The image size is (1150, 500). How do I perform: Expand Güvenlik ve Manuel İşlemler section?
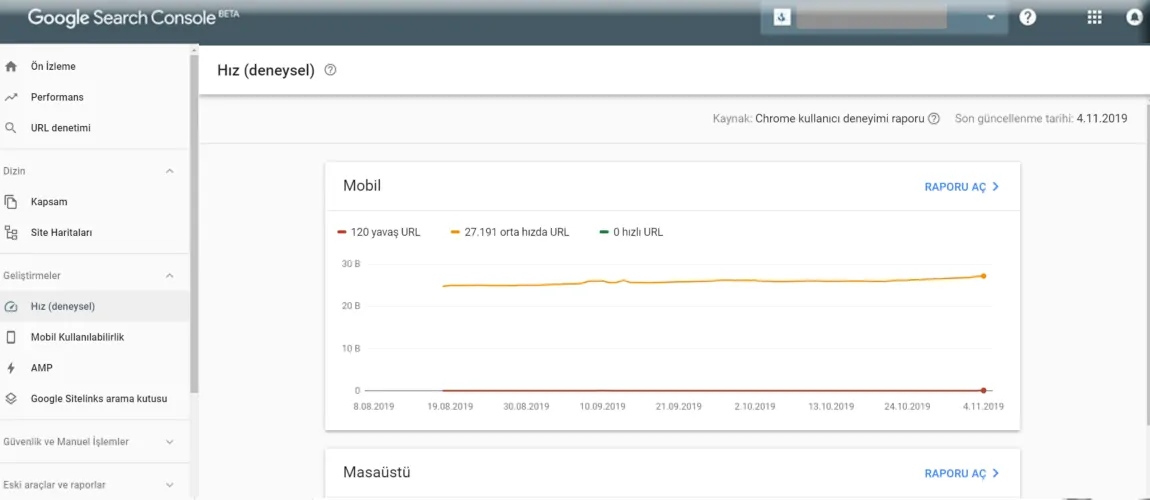pyautogui.click(x=169, y=442)
